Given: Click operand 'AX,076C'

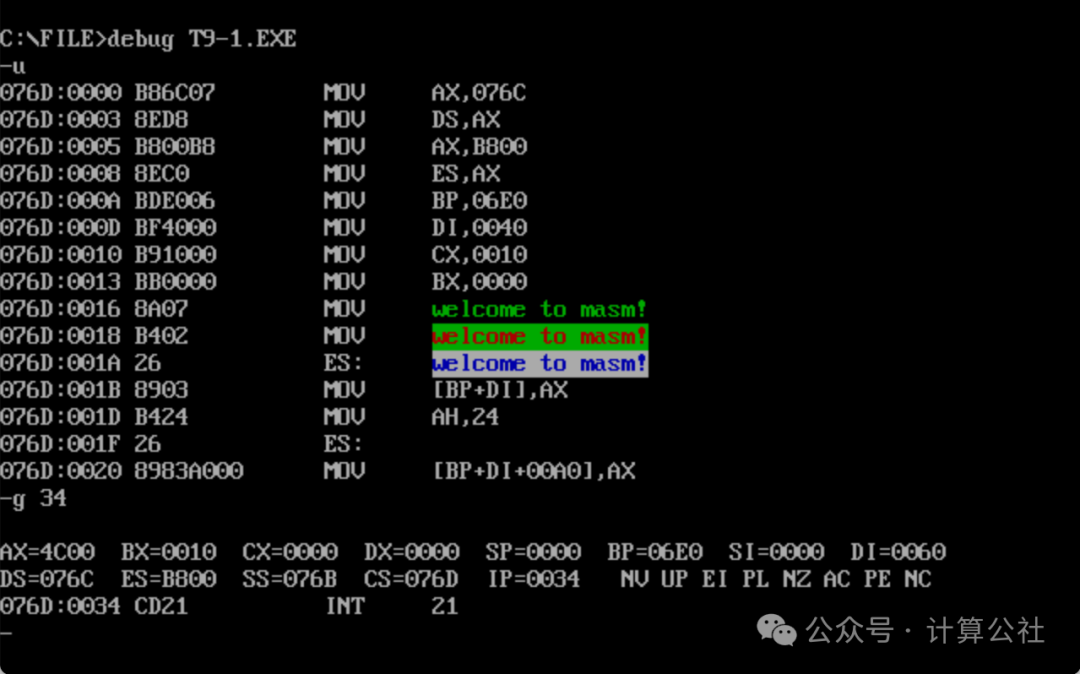Looking at the screenshot, I should [x=479, y=93].
